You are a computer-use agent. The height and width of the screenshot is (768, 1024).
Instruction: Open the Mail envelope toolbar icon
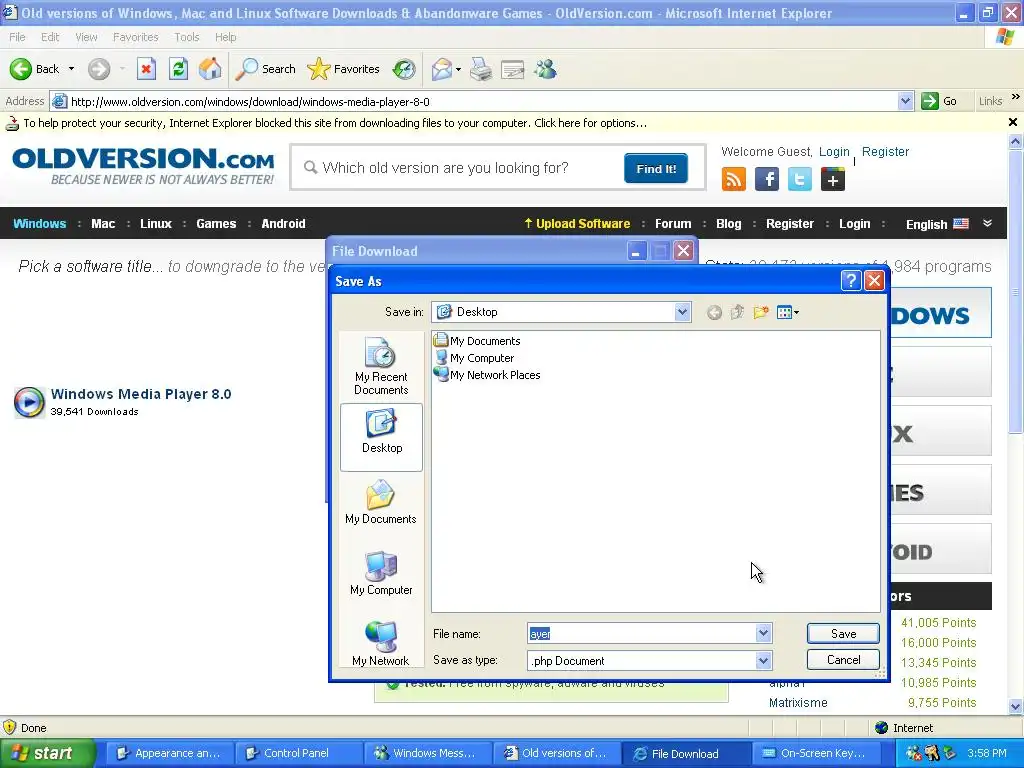point(442,69)
